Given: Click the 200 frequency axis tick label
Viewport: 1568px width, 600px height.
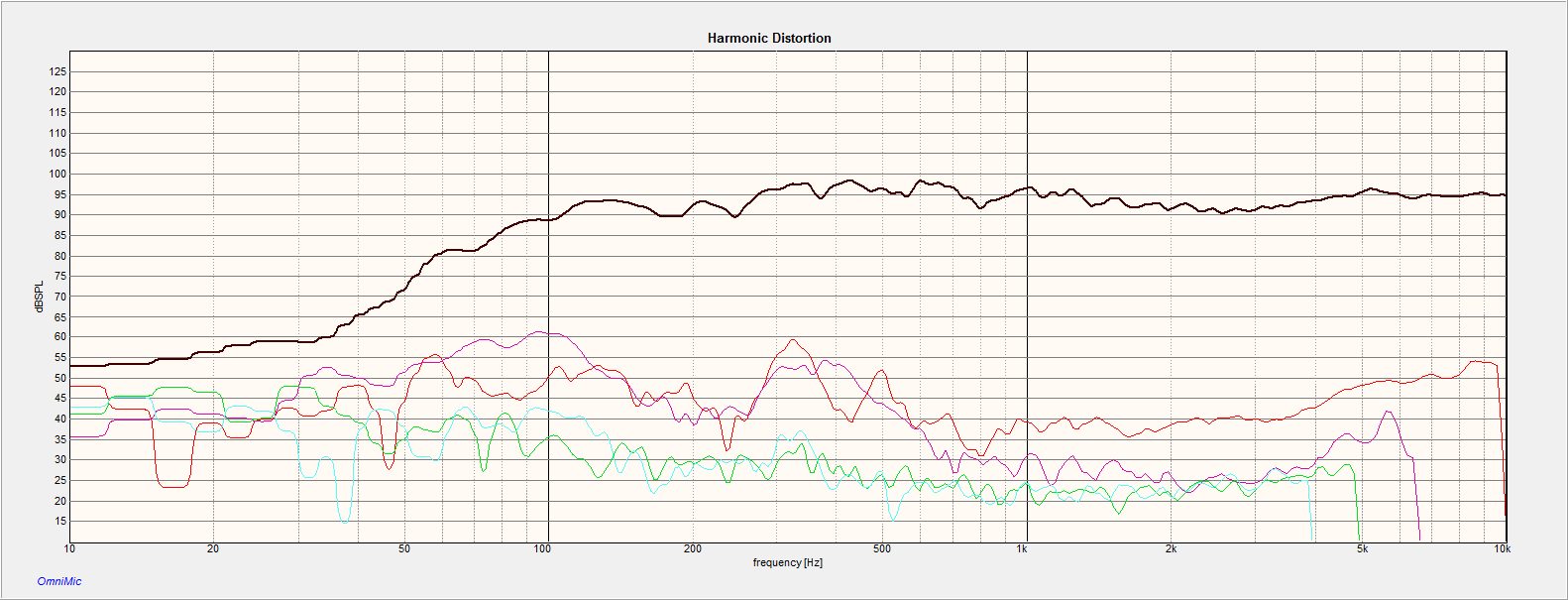Looking at the screenshot, I should [692, 548].
